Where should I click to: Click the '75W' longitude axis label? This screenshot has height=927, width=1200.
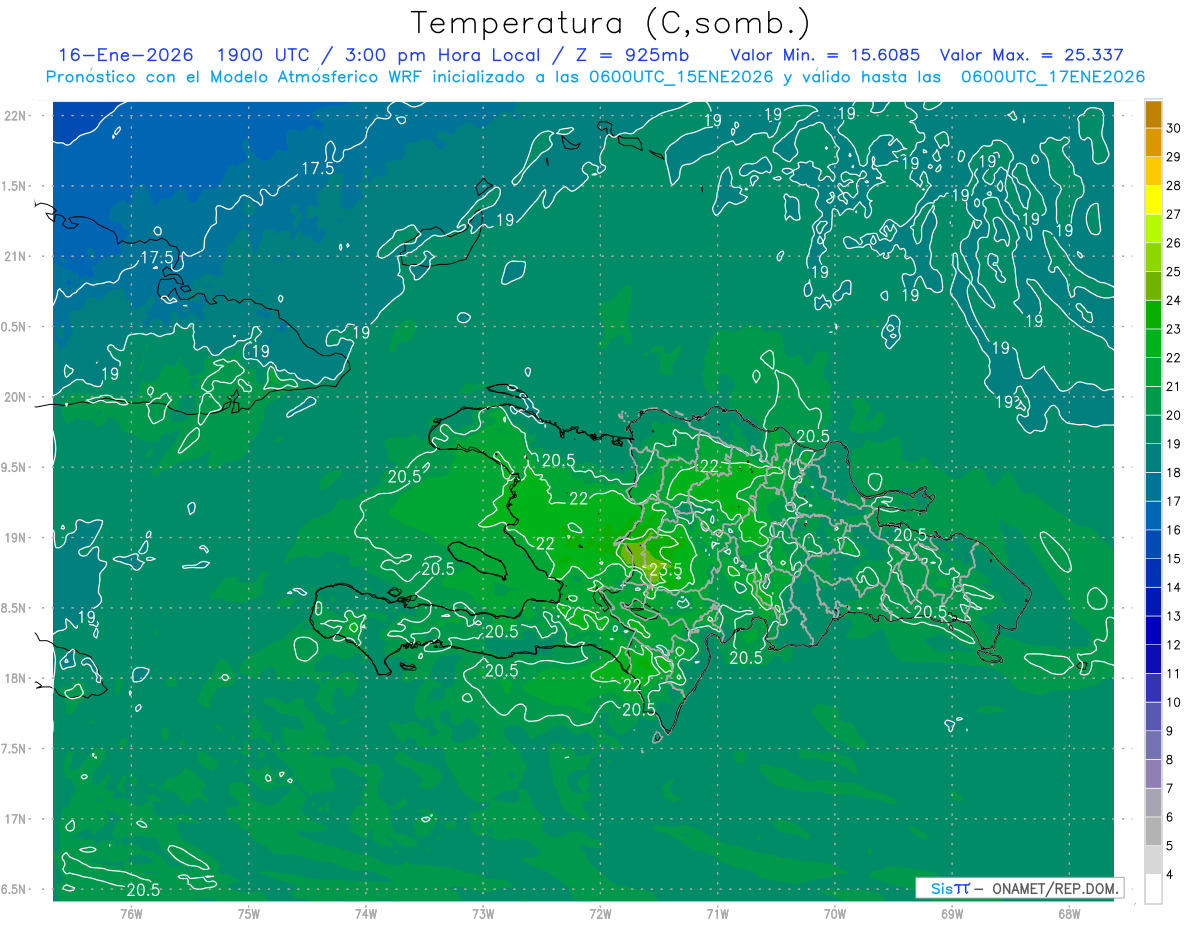tap(249, 913)
